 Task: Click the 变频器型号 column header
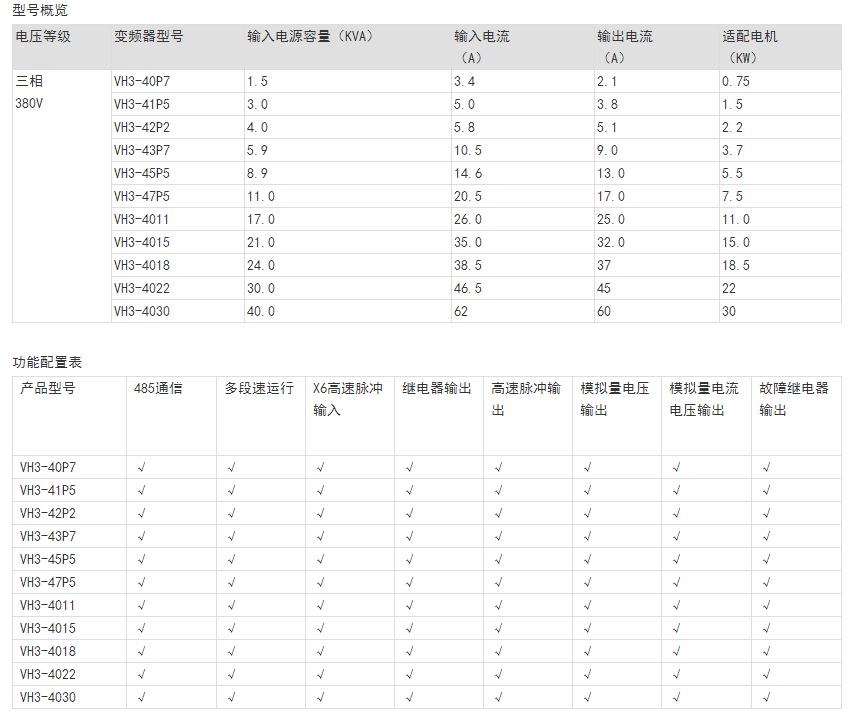(x=149, y=37)
